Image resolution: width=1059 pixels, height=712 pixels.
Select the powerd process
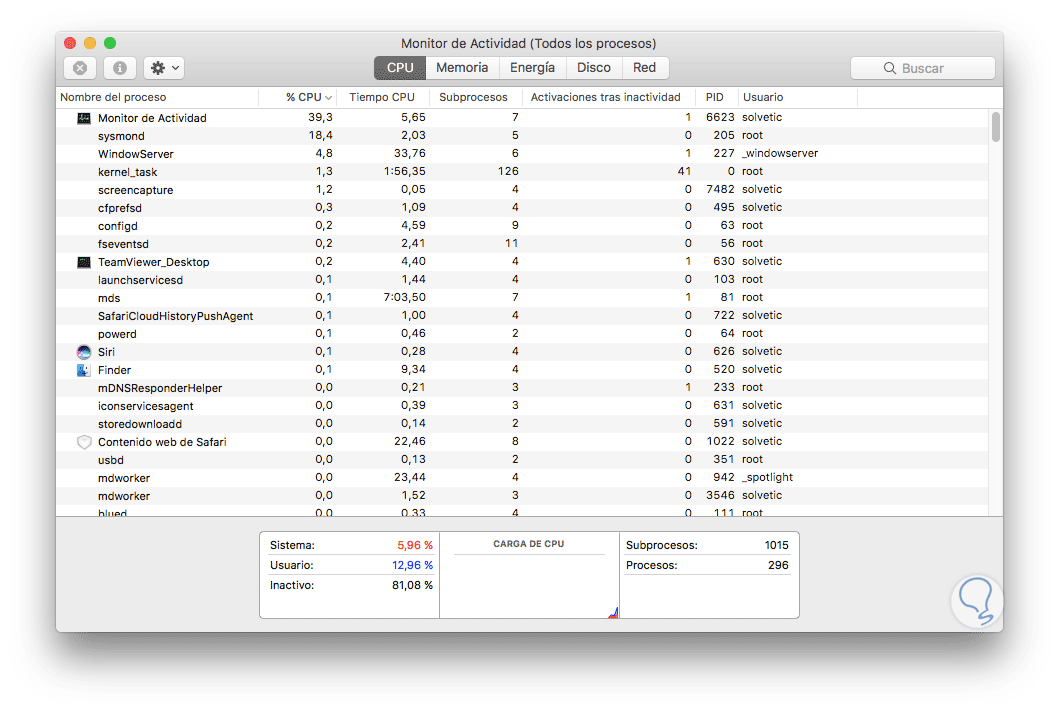point(522,334)
